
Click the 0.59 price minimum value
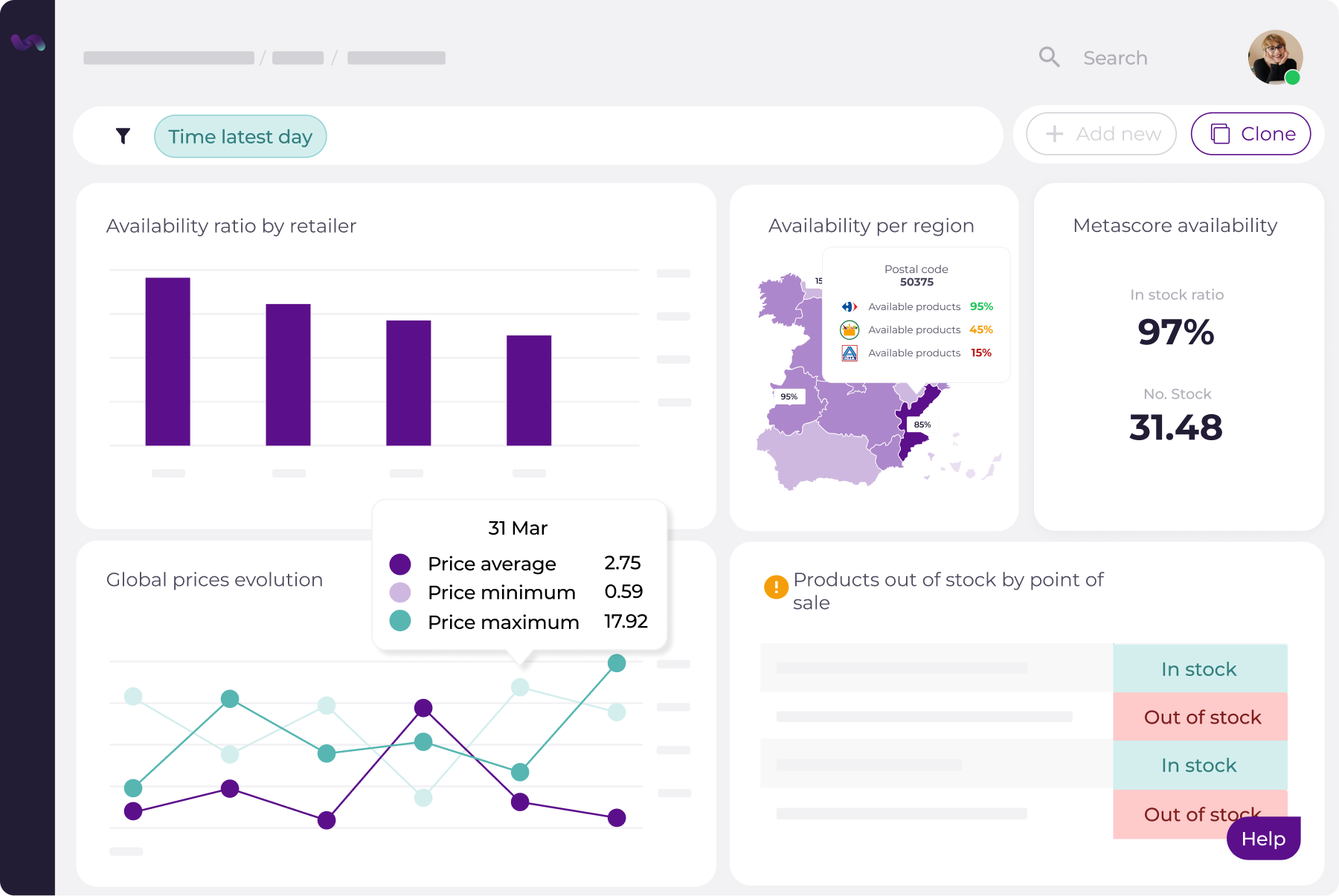pos(623,592)
